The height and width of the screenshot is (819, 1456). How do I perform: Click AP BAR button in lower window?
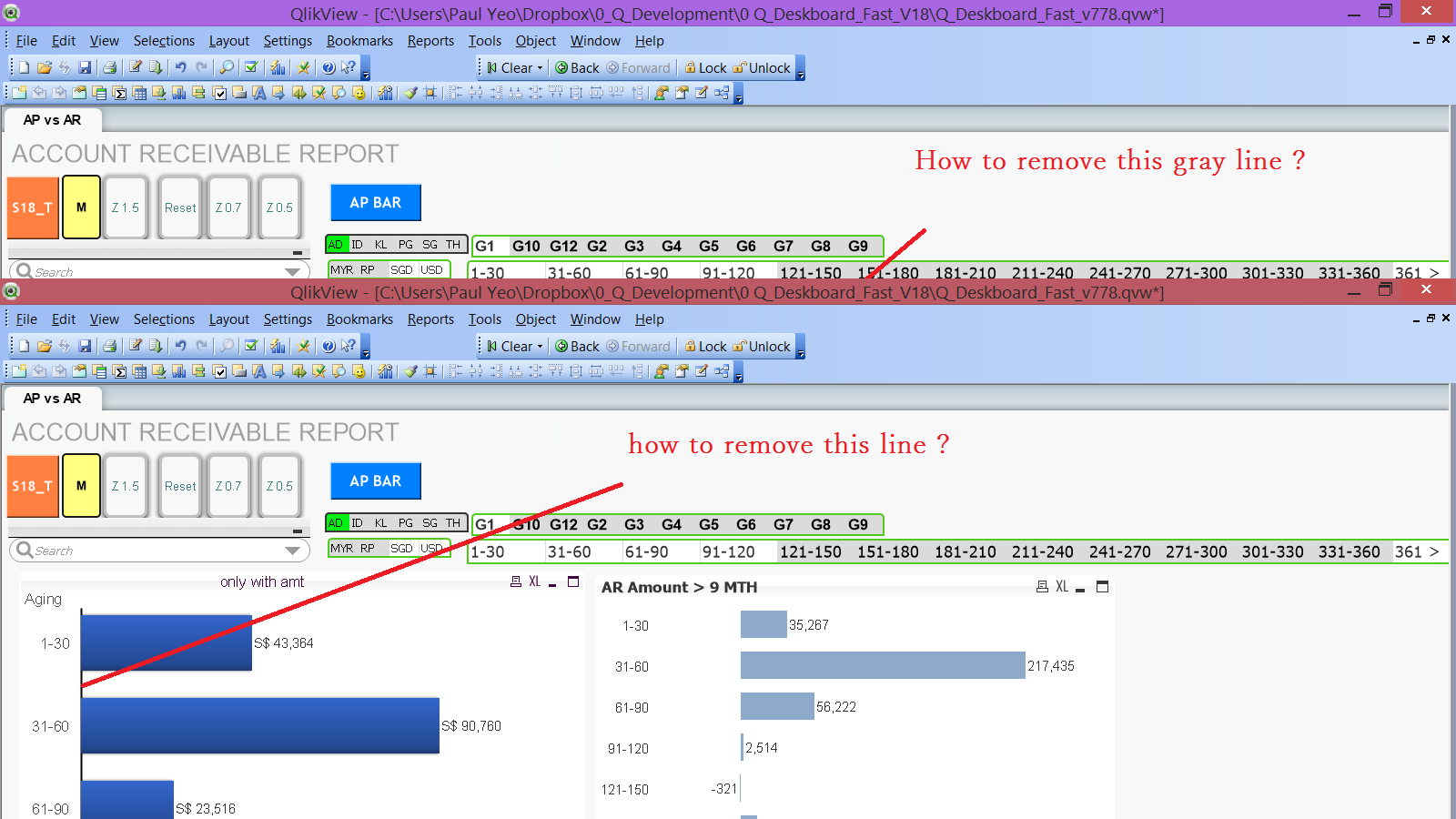click(x=375, y=481)
